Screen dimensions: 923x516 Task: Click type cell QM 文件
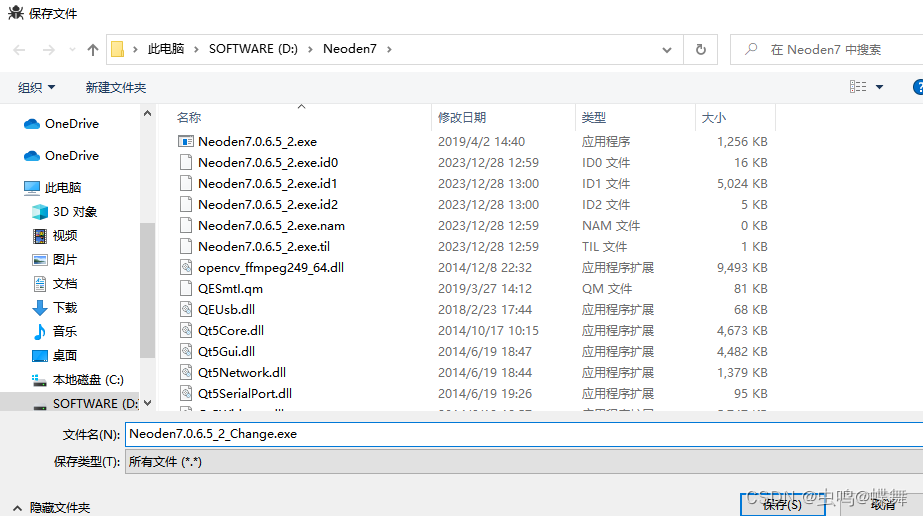[x=606, y=289]
